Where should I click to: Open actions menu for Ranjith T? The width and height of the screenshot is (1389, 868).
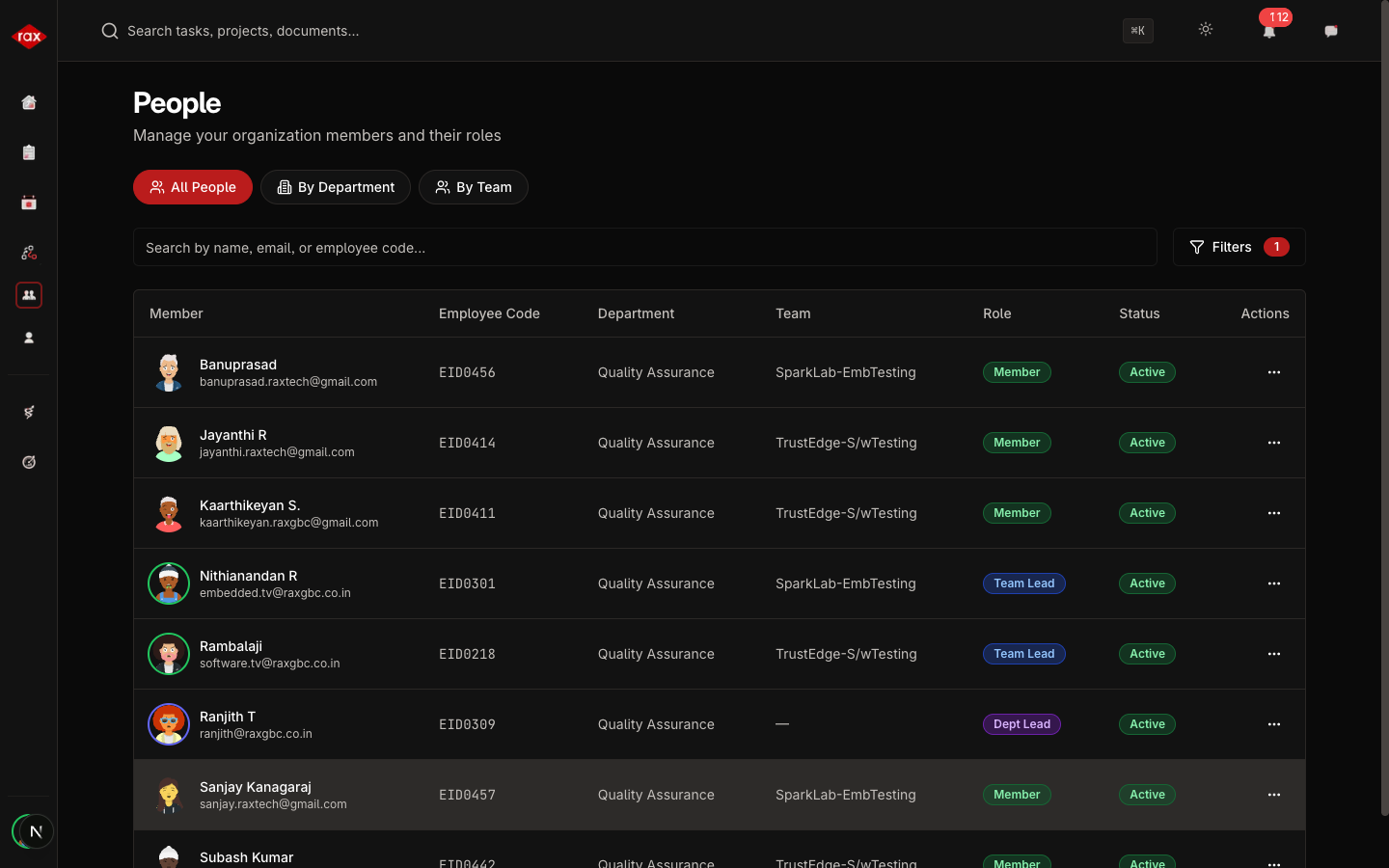tap(1273, 724)
